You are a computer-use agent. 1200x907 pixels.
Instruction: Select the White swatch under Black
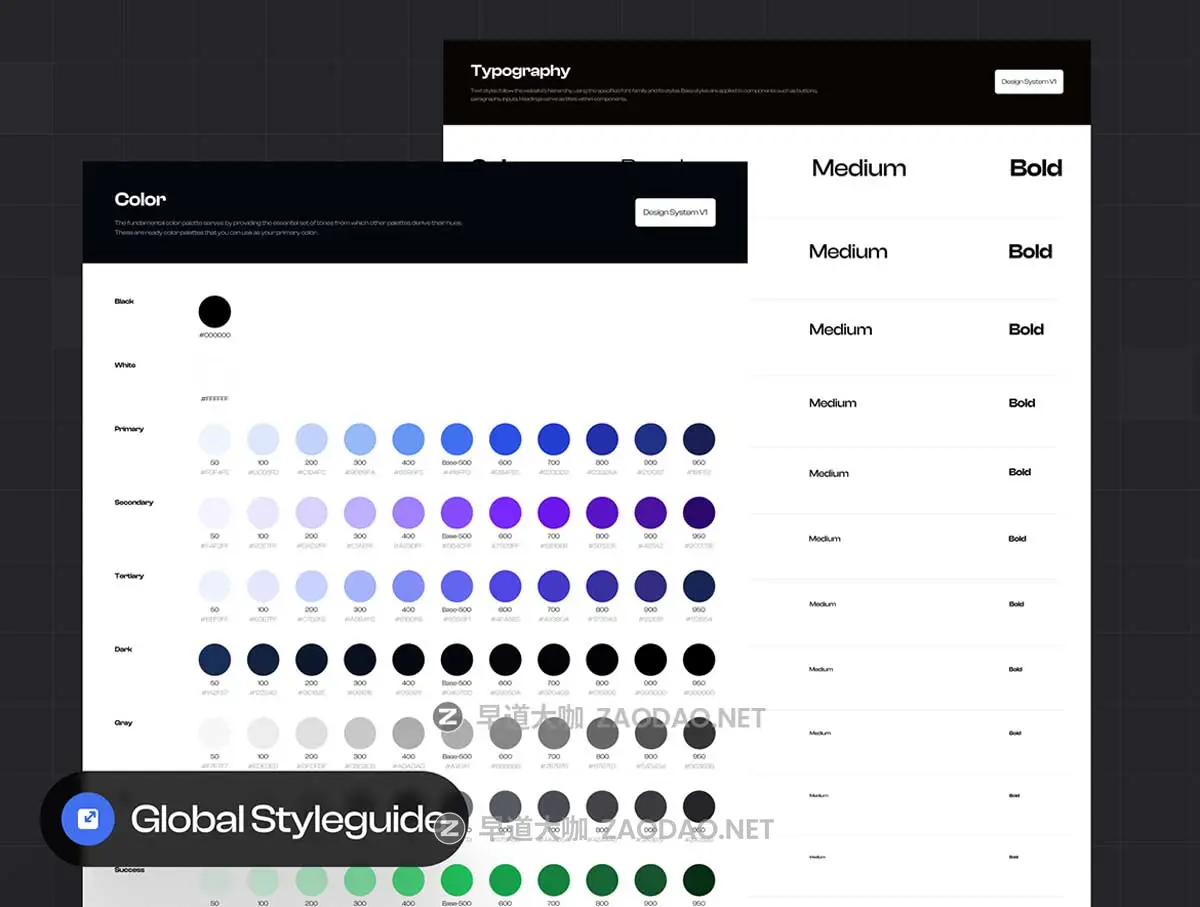pyautogui.click(x=215, y=374)
